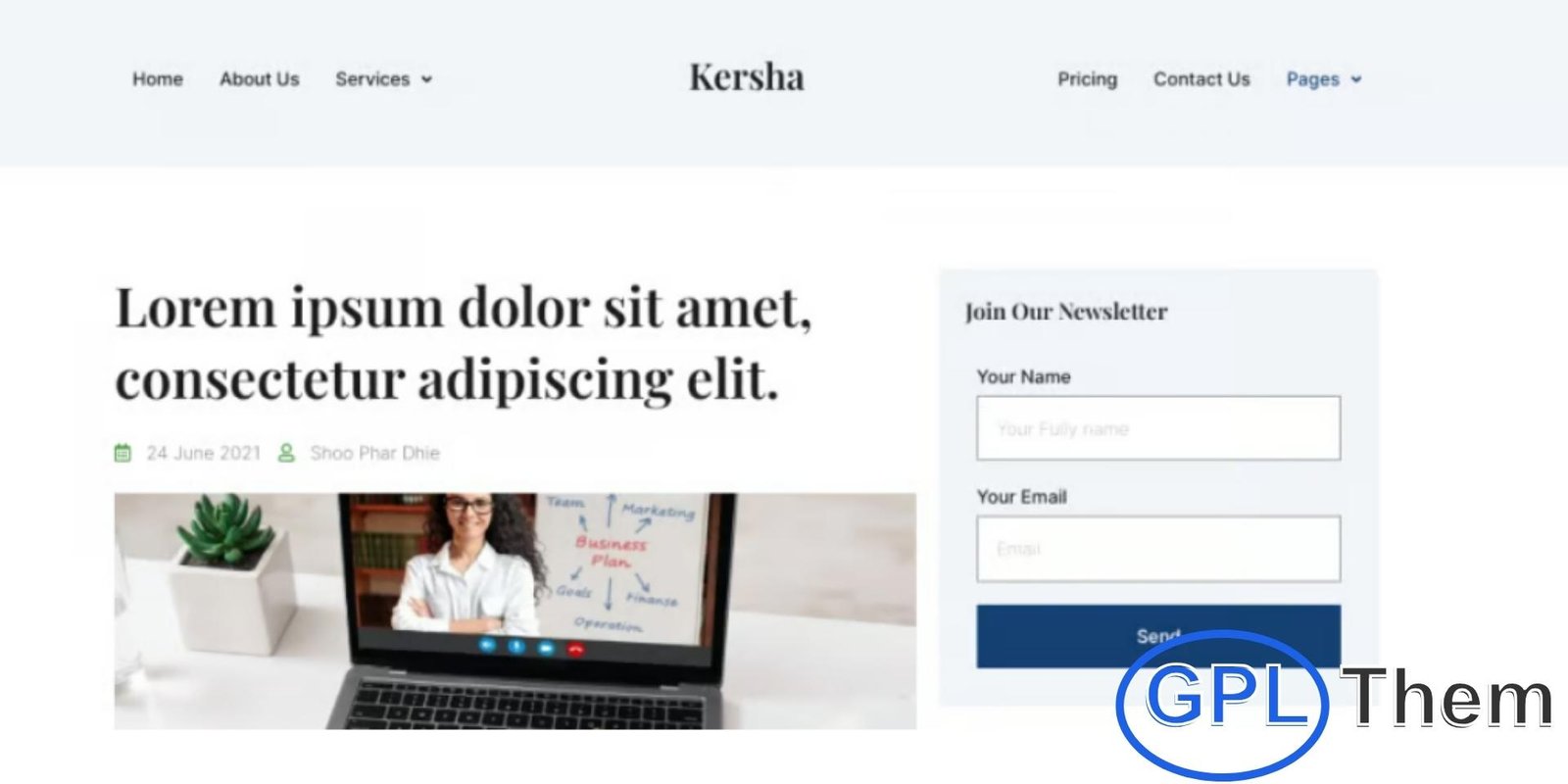Click the red hang-up icon on laptop screen

(x=575, y=649)
